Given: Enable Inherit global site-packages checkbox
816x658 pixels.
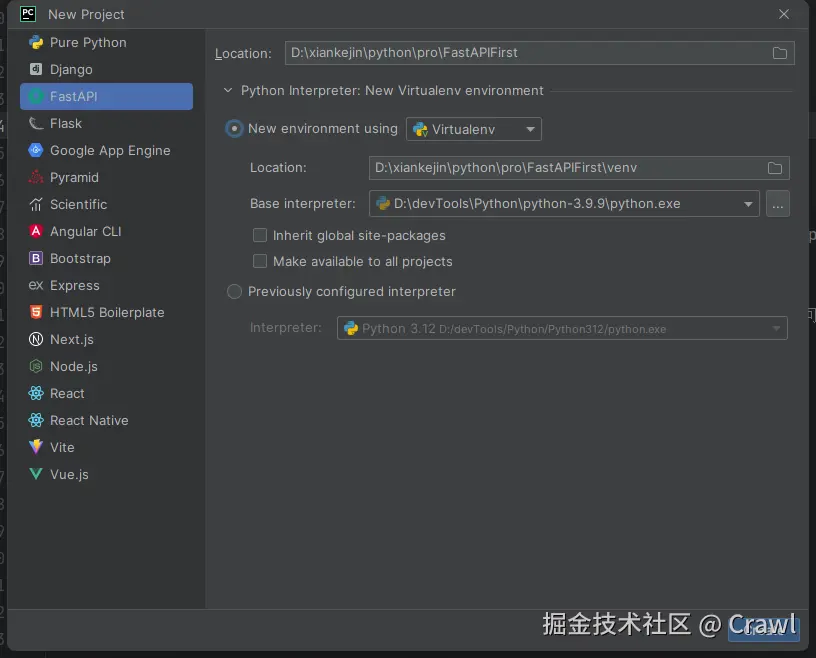Looking at the screenshot, I should (260, 235).
